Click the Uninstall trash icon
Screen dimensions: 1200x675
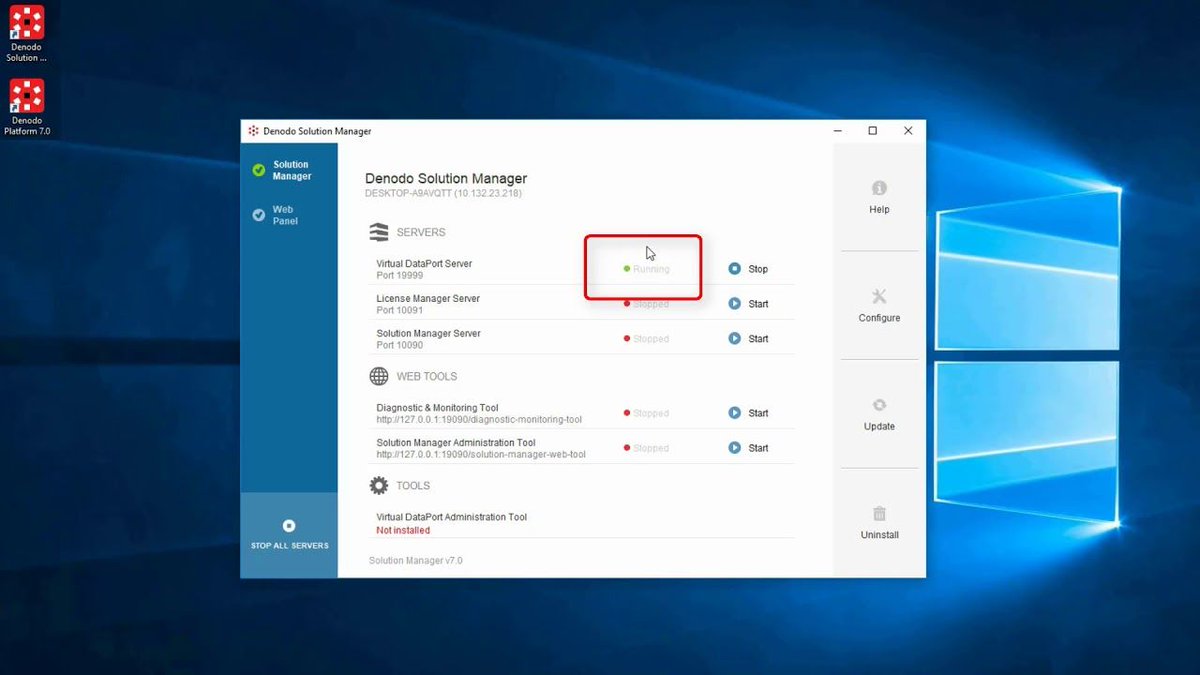[878, 513]
